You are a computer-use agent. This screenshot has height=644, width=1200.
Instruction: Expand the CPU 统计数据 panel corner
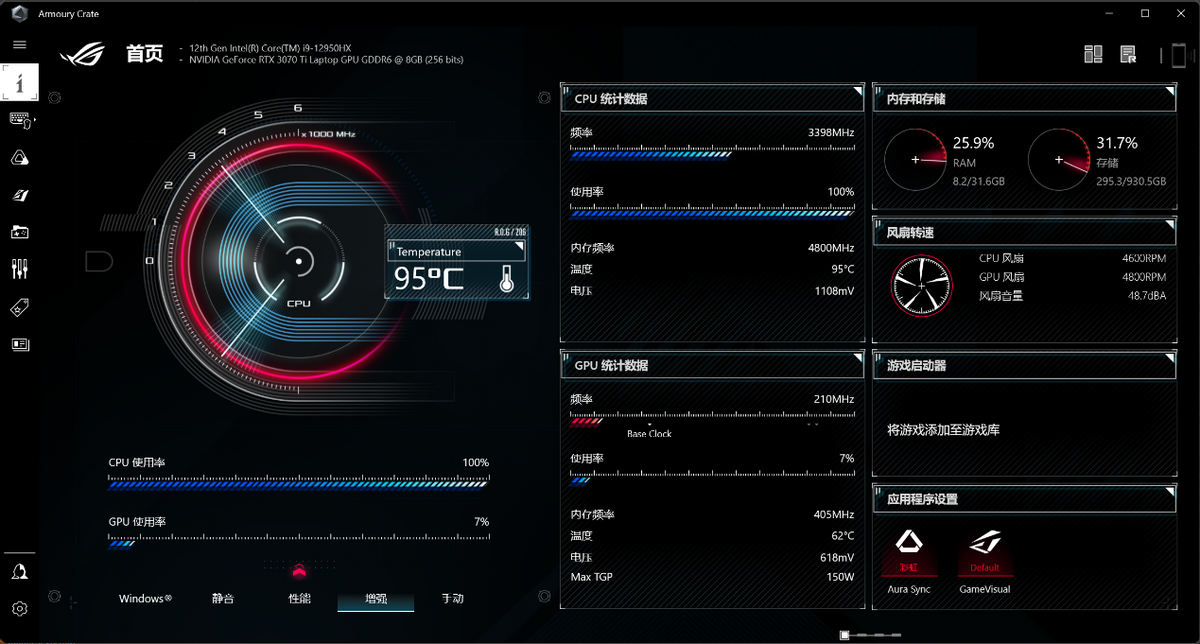click(857, 92)
